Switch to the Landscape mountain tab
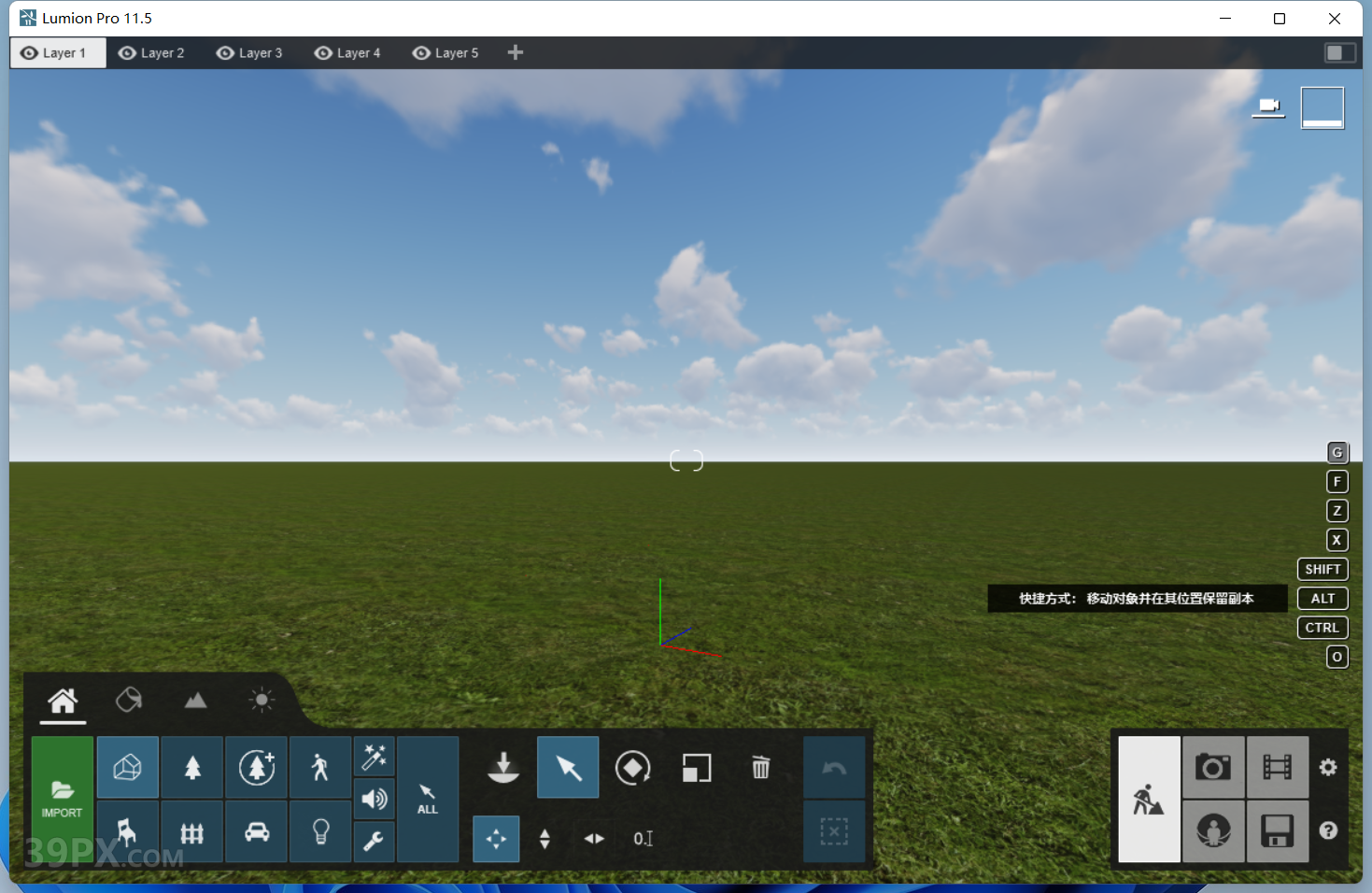 pos(195,701)
